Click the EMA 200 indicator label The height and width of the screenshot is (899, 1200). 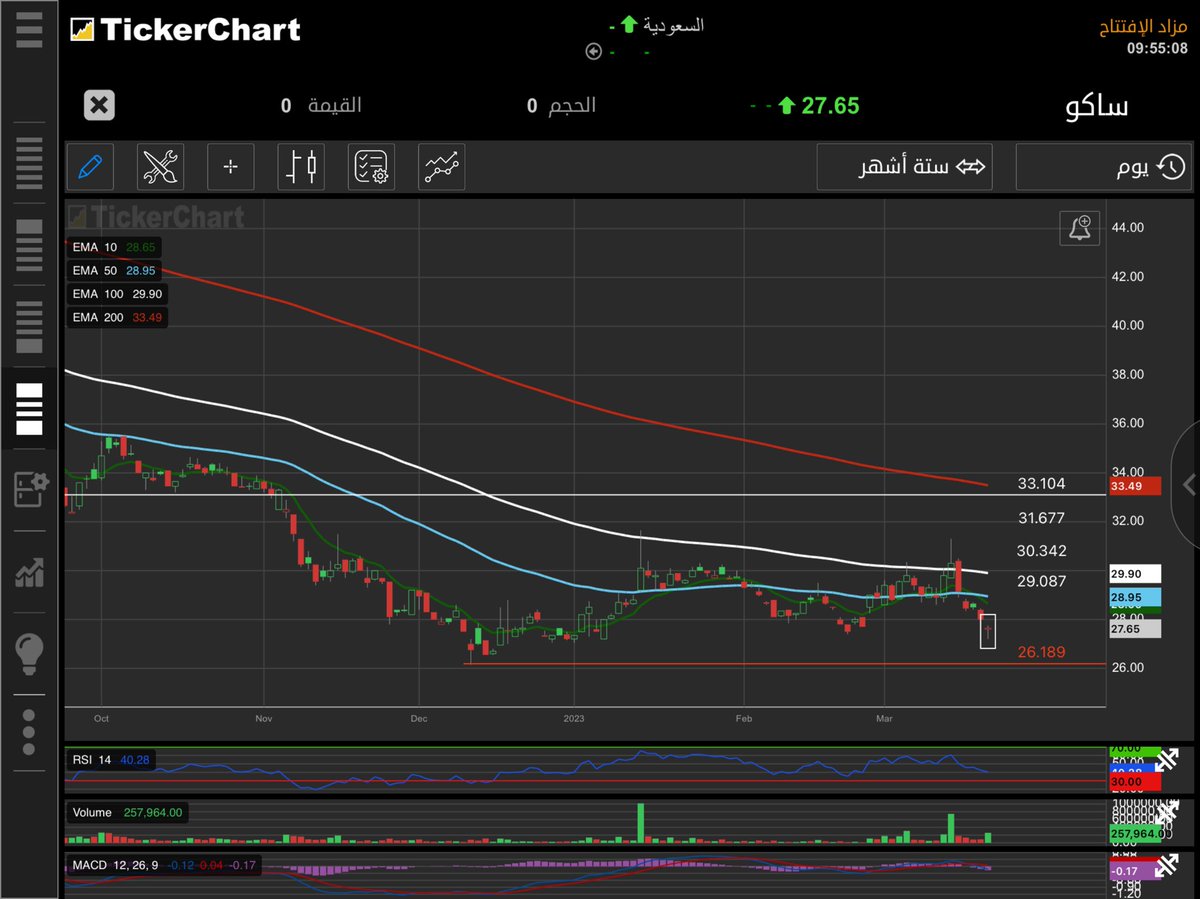[x=117, y=317]
